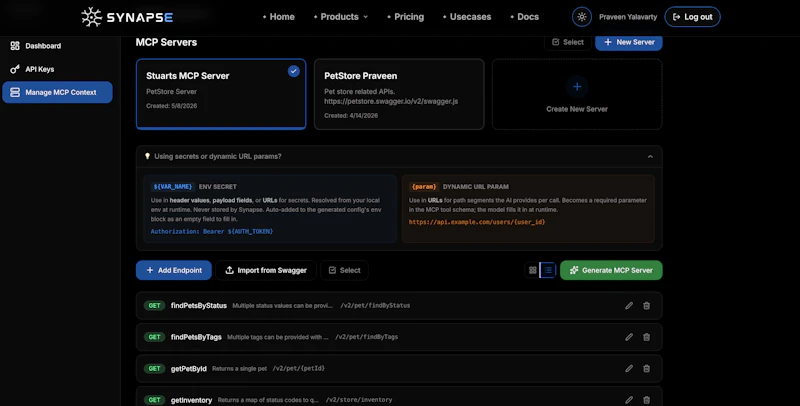Open the PetStore Praveen server card
800x406 pixels.
click(399, 94)
